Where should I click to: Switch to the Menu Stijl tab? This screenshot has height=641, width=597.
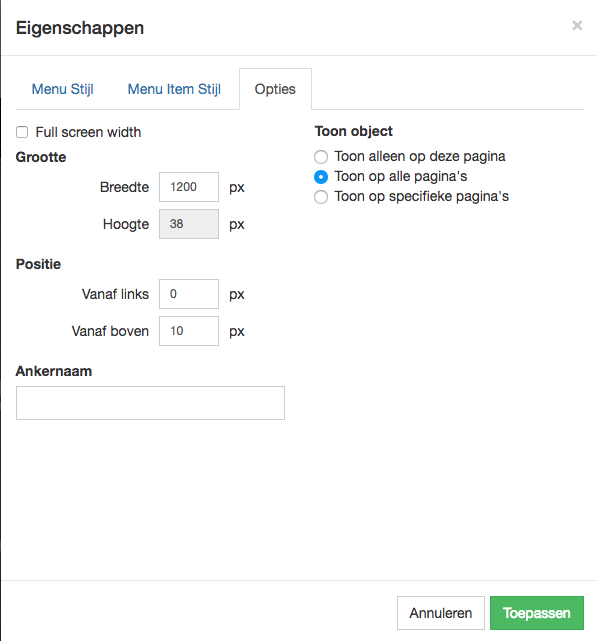coord(63,89)
